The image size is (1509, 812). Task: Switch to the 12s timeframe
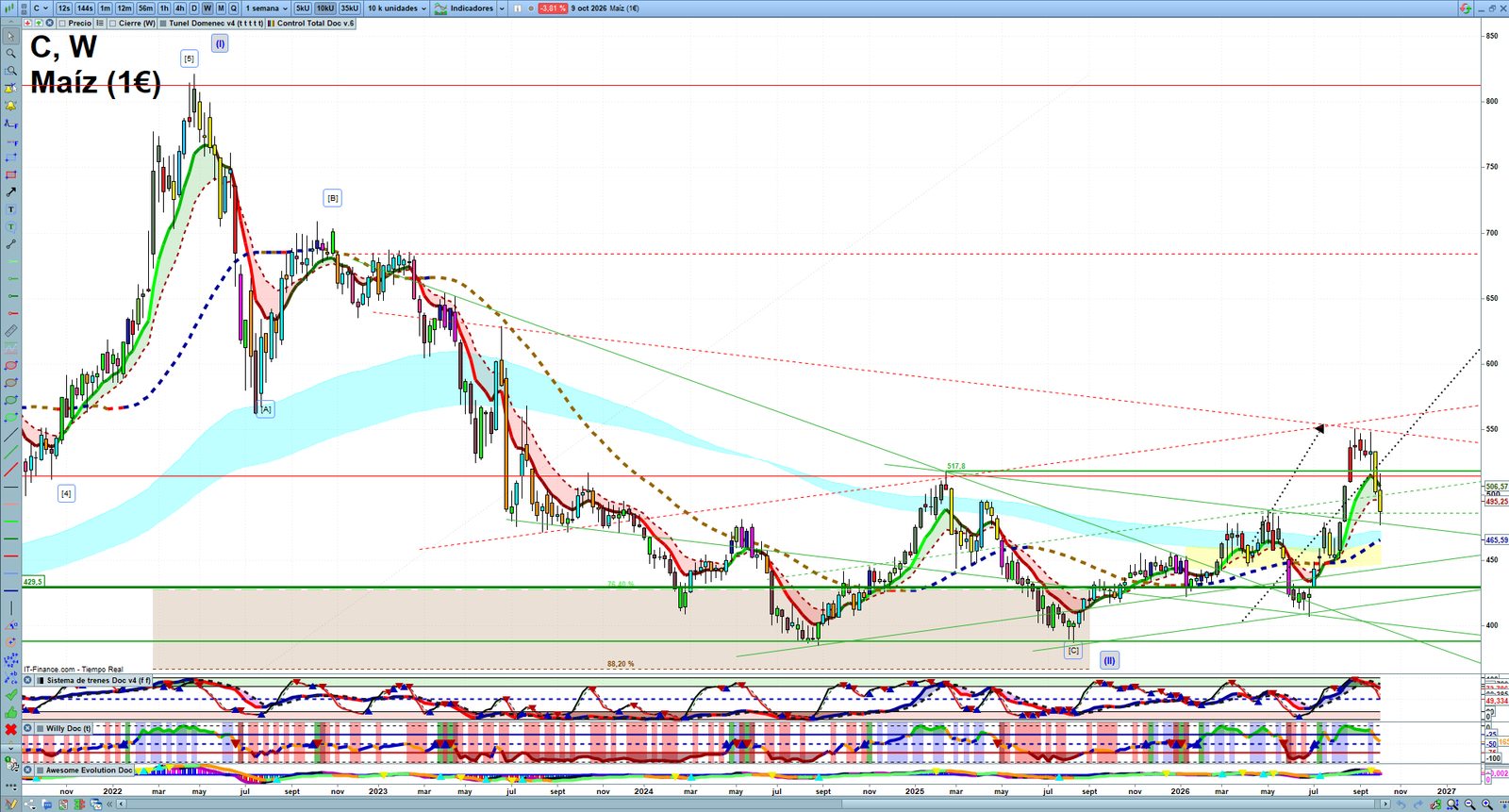(64, 8)
